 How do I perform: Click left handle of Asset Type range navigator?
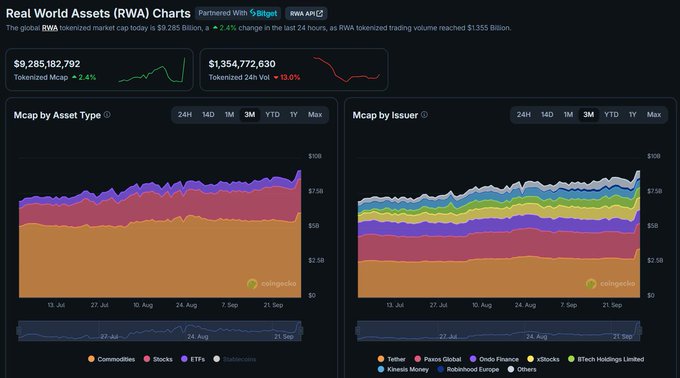[x=19, y=331]
